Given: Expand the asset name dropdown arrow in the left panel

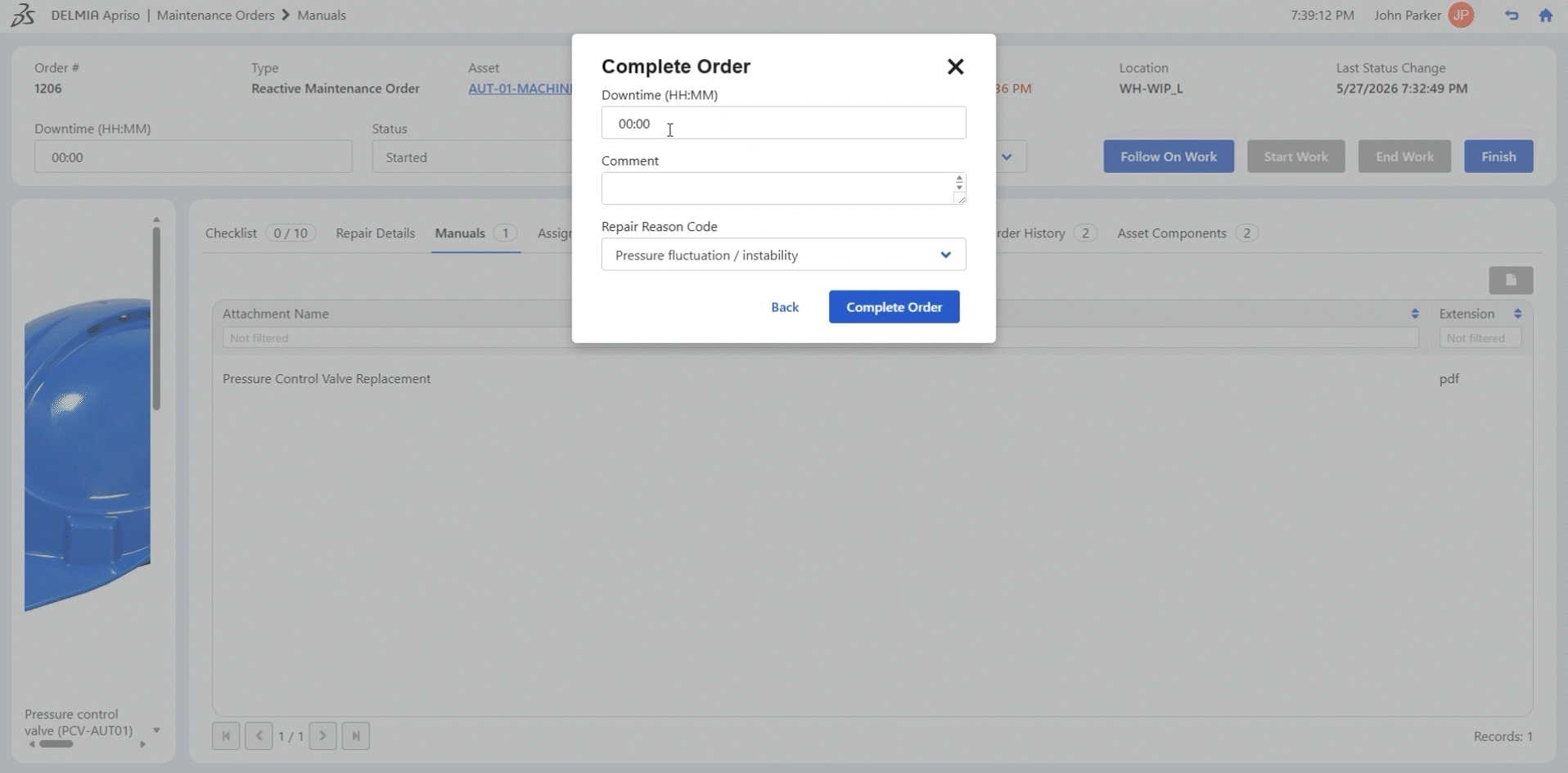Looking at the screenshot, I should pos(156,730).
